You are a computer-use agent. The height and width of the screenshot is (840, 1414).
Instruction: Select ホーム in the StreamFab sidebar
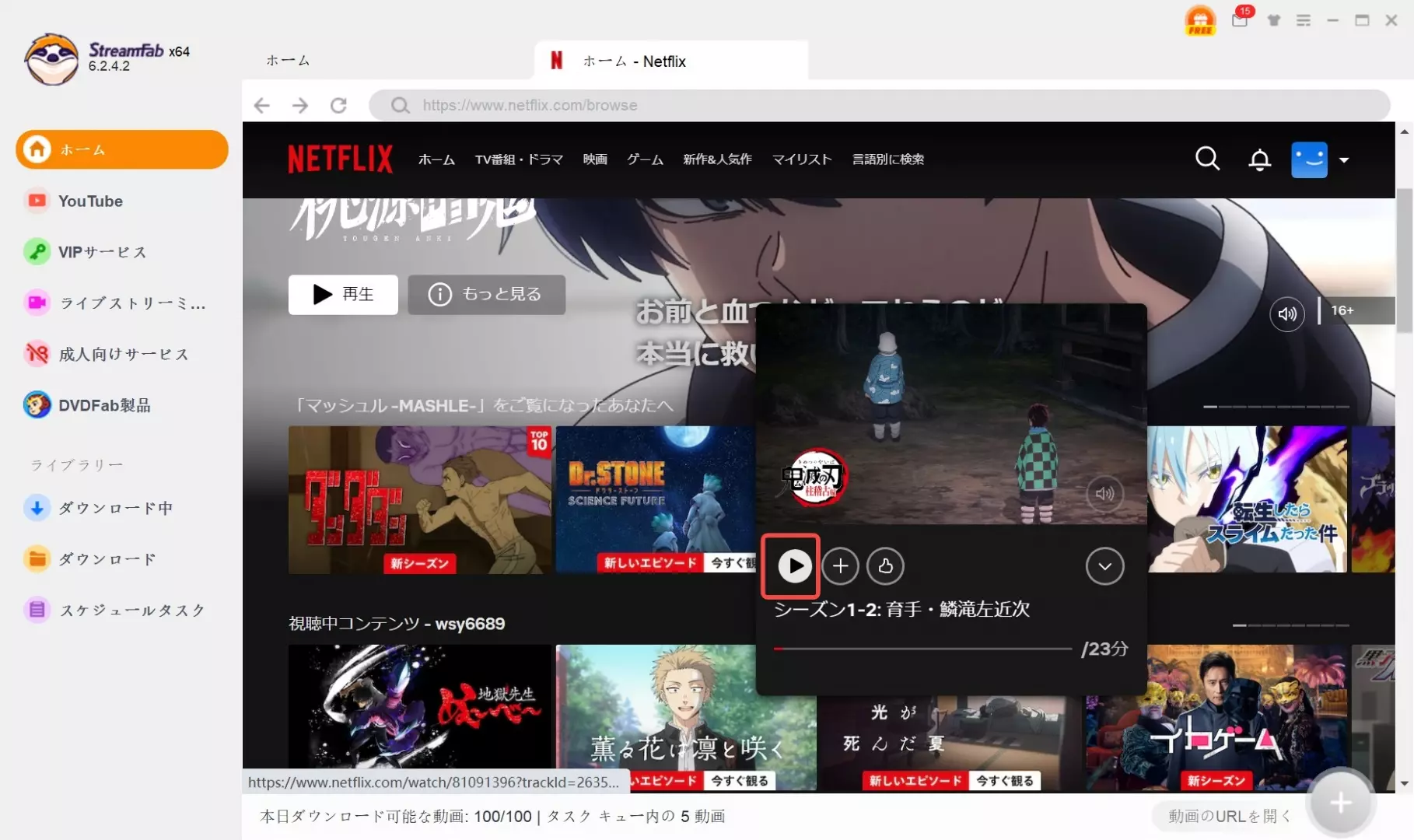coord(122,149)
